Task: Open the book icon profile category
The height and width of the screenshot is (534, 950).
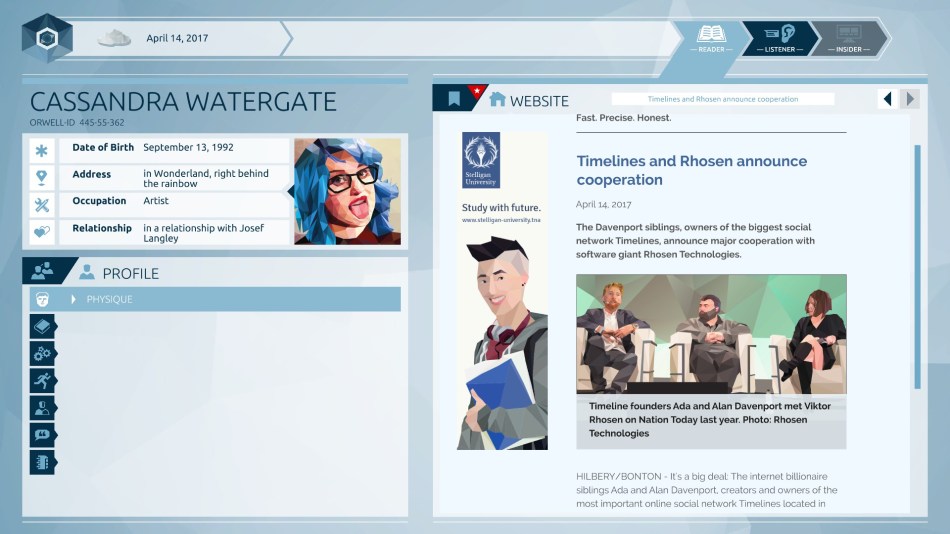Action: (42, 326)
